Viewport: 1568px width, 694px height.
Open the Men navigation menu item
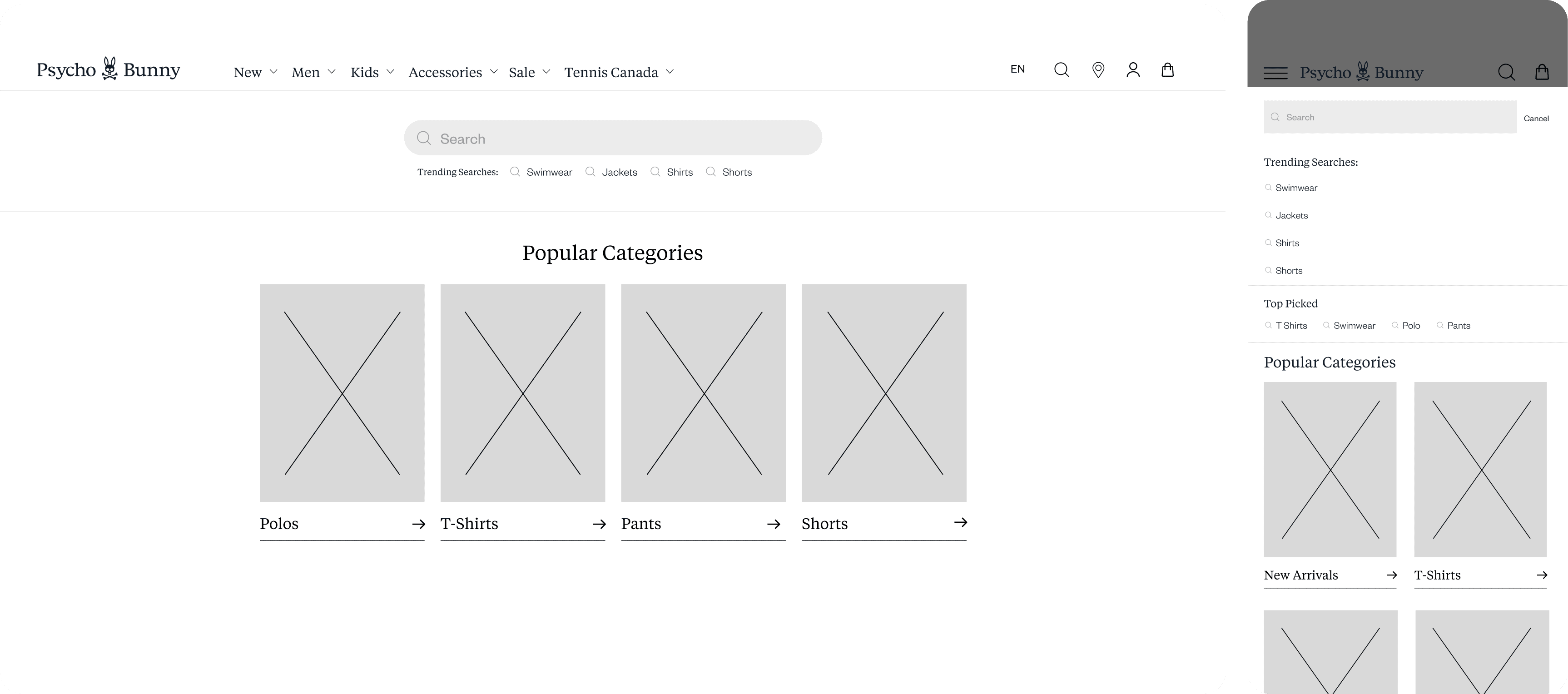point(306,73)
